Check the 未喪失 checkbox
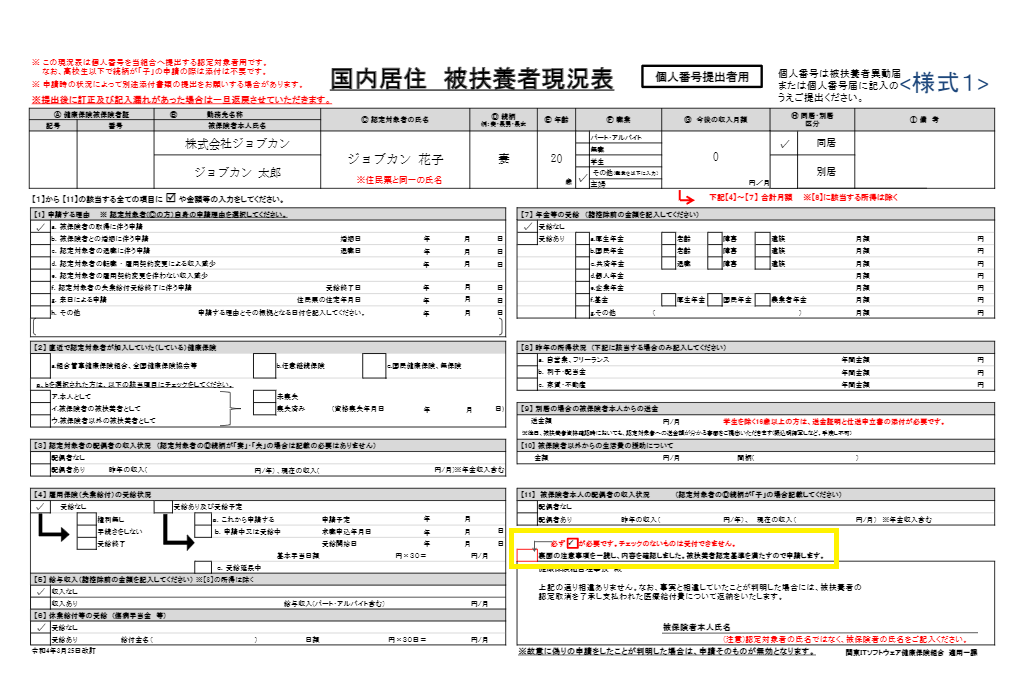 pos(264,395)
